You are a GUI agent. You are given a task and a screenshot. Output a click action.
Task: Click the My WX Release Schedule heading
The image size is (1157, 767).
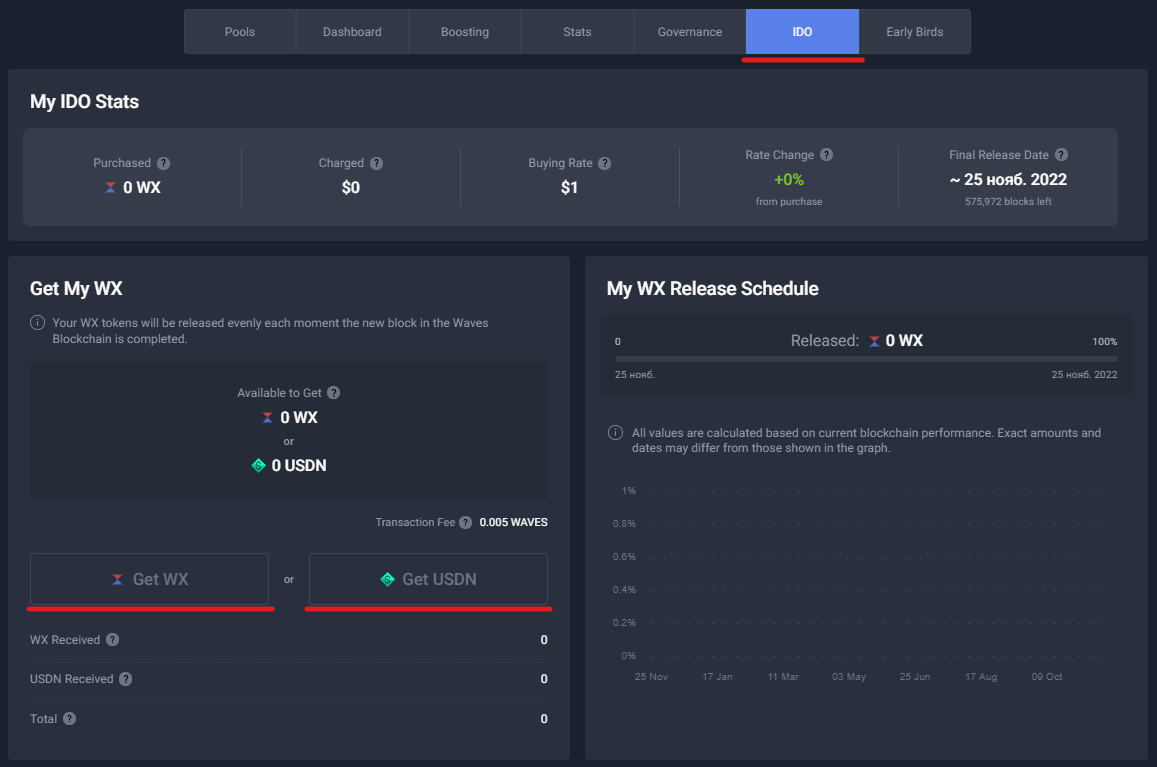click(712, 289)
